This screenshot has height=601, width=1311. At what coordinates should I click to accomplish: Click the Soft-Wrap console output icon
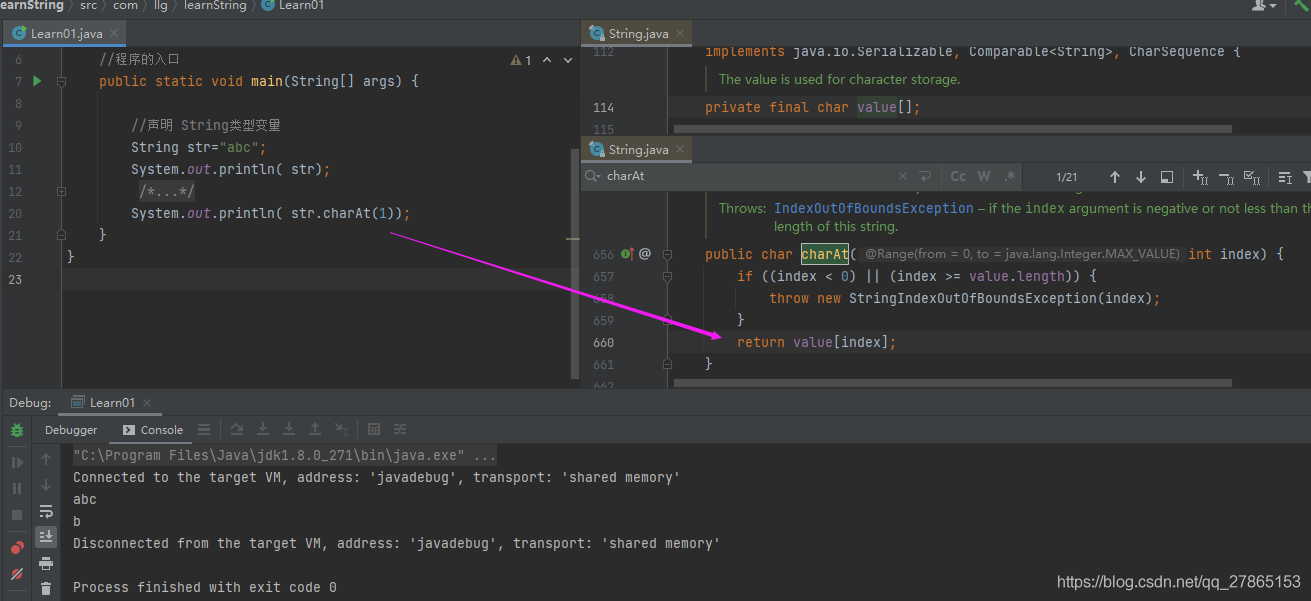(46, 511)
